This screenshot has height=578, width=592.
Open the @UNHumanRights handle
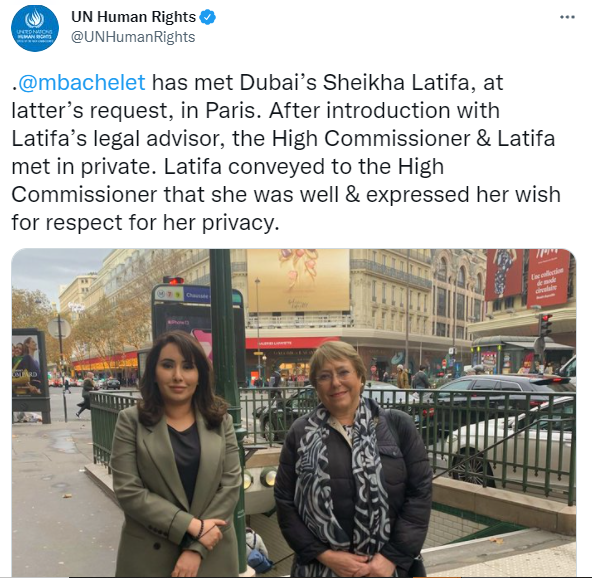point(133,37)
